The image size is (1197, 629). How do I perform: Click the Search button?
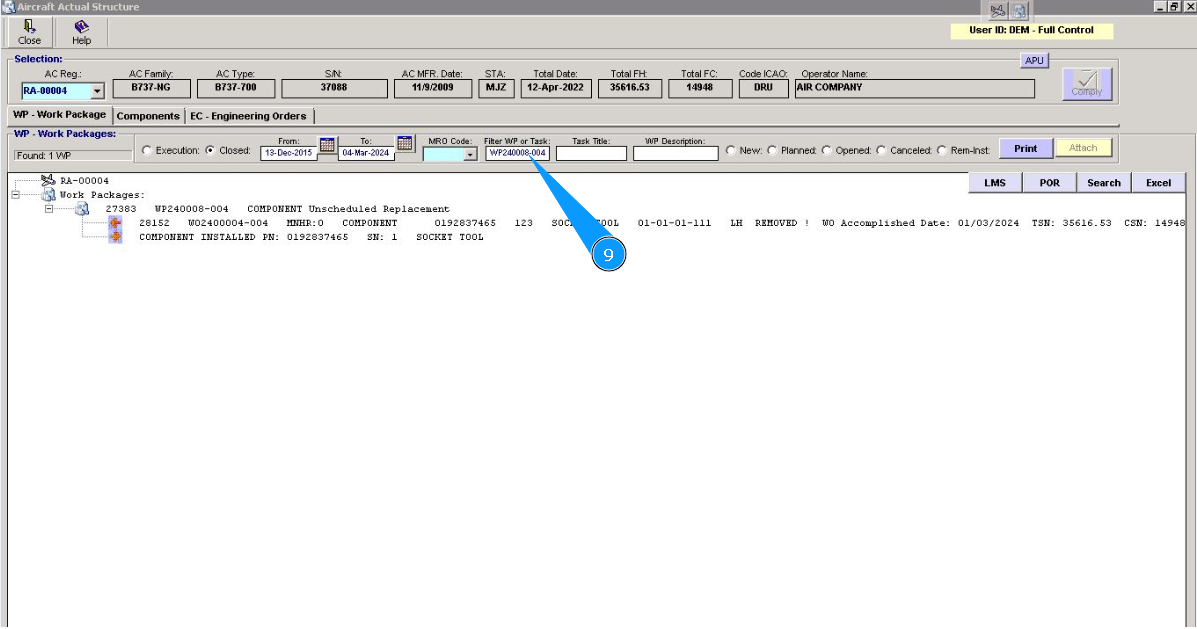click(x=1104, y=182)
